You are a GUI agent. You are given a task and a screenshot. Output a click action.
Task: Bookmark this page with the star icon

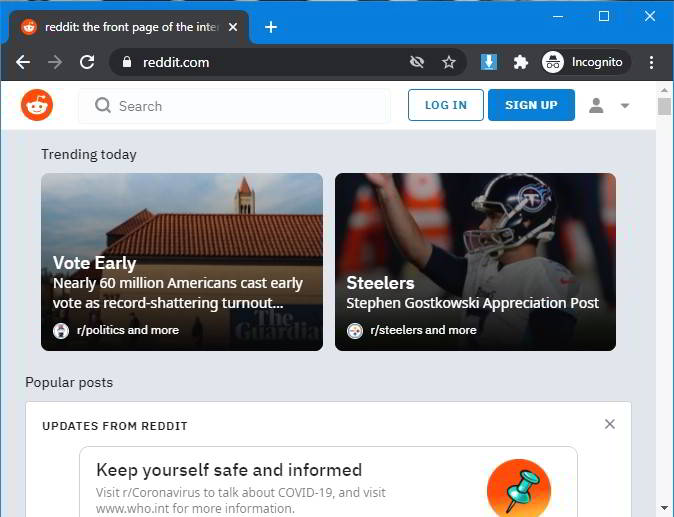449,62
